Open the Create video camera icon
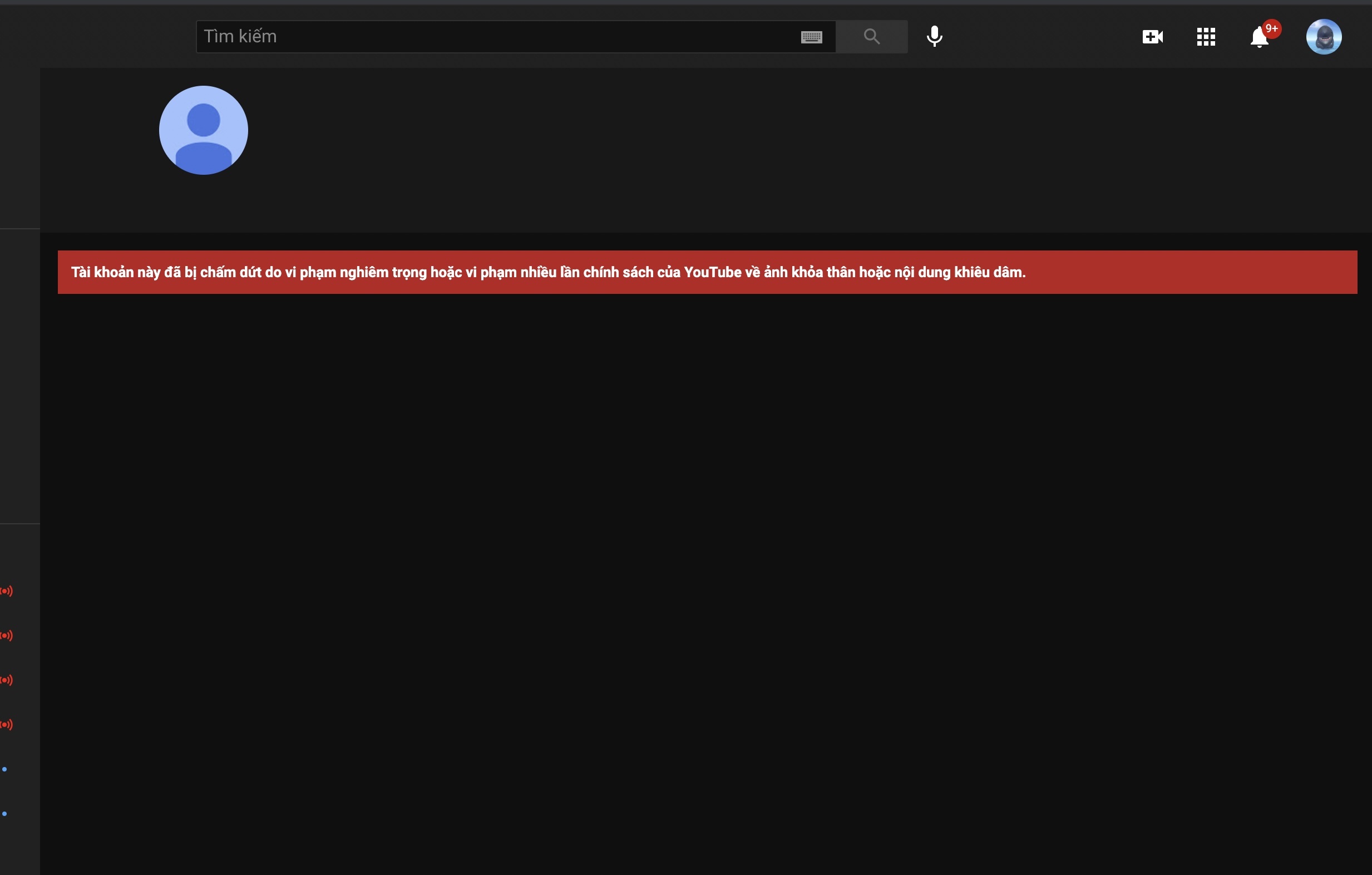Viewport: 1372px width, 875px height. pyautogui.click(x=1152, y=37)
